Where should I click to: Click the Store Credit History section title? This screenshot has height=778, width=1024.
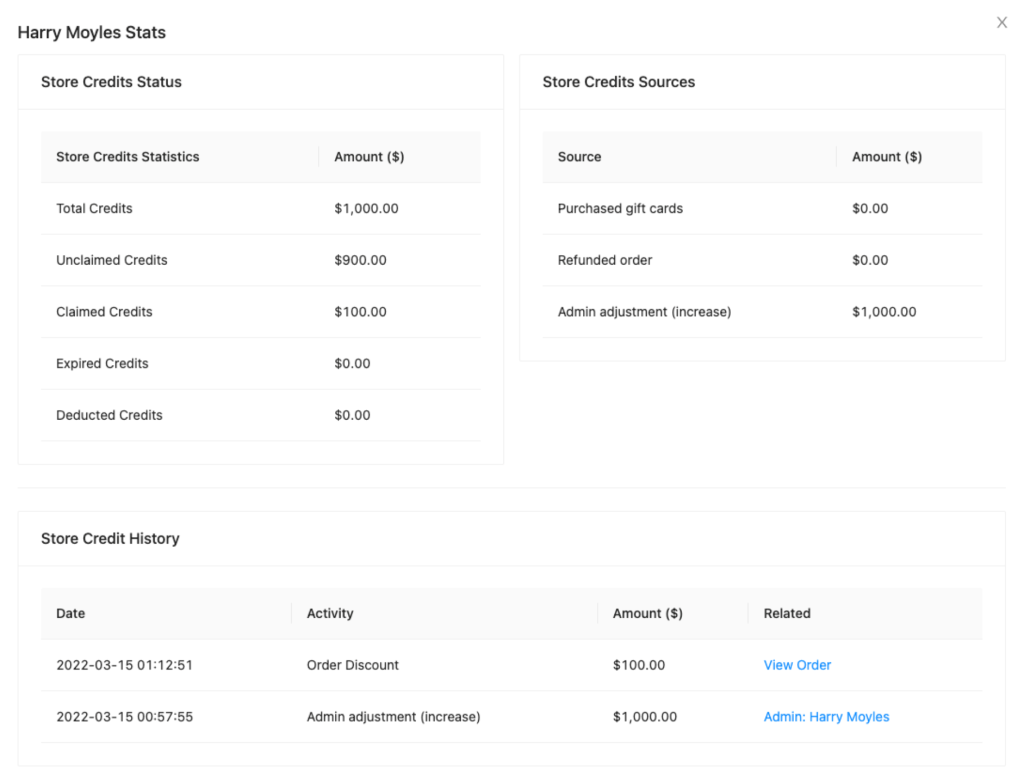point(110,538)
